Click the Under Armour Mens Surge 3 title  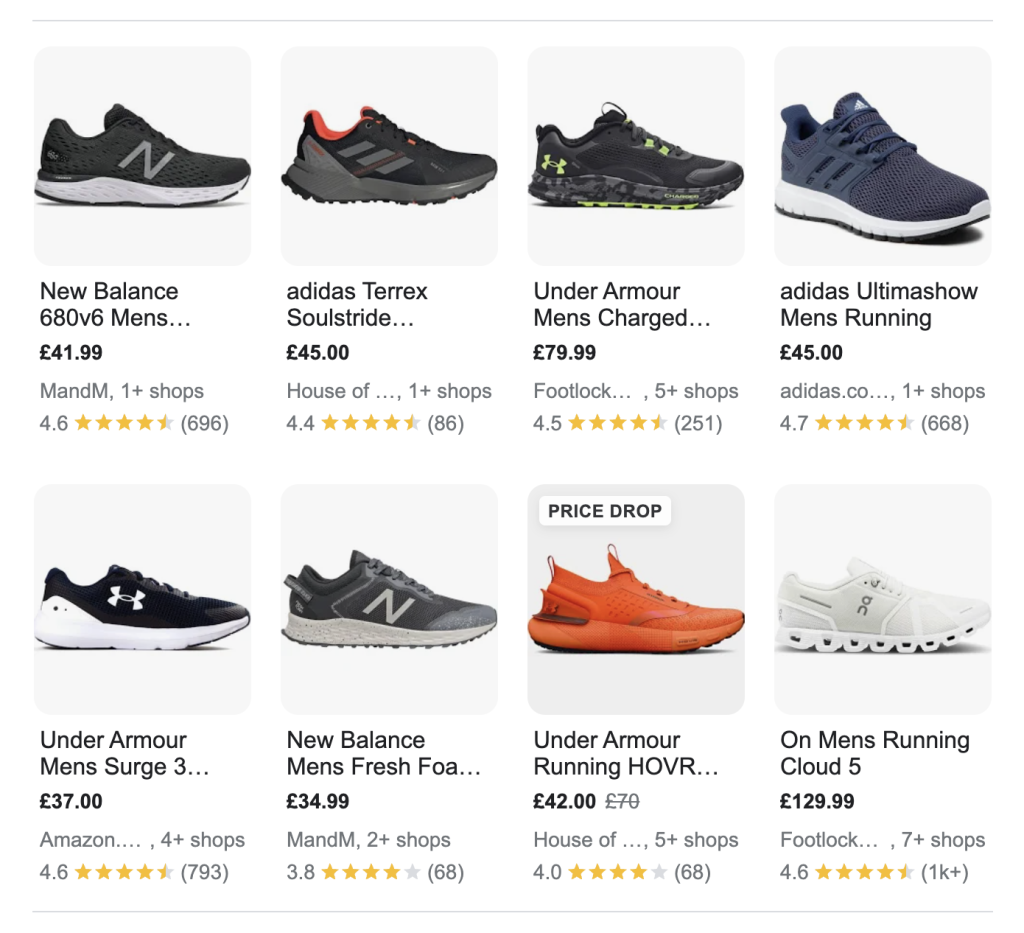125,754
